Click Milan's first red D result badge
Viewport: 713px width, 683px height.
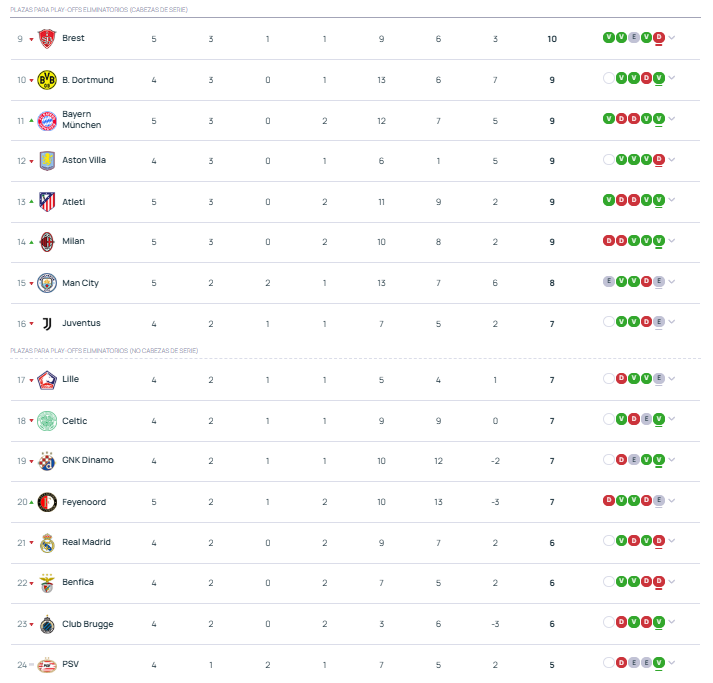[608, 240]
